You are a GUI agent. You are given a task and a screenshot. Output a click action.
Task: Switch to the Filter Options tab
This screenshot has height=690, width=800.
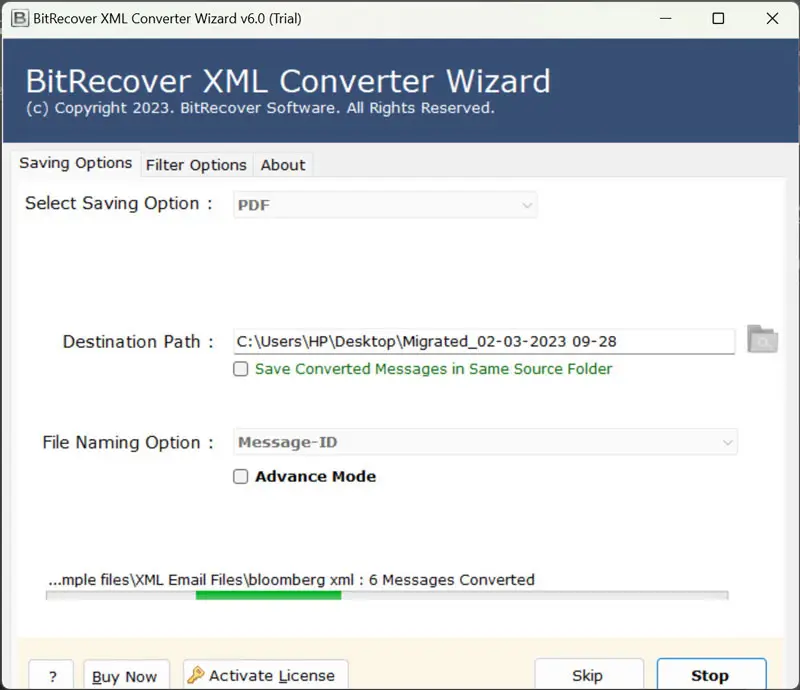pos(196,165)
